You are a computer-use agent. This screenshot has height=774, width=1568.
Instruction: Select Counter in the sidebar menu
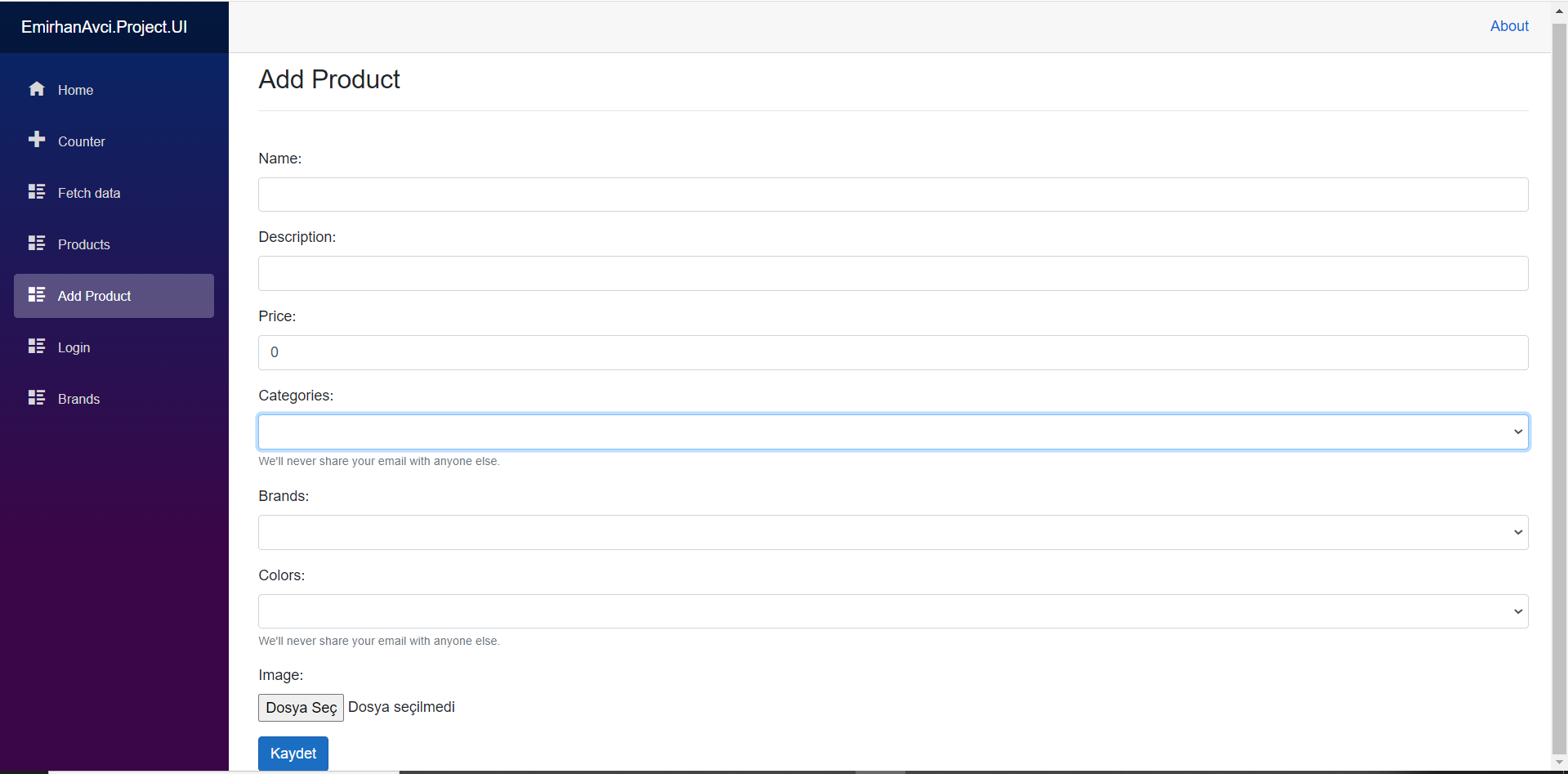pyautogui.click(x=82, y=141)
